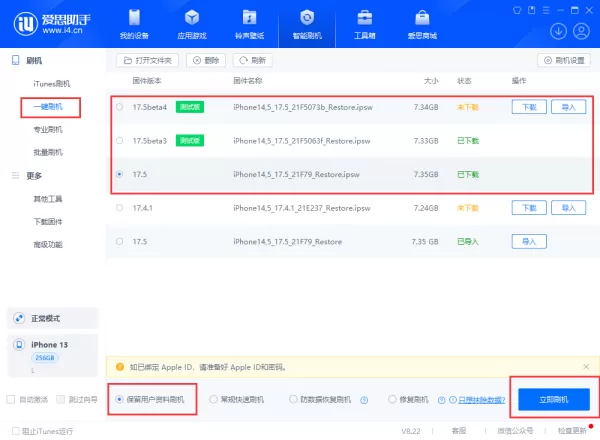
Task: Click 导入 on the 已导入 17.5 row
Action: [529, 241]
